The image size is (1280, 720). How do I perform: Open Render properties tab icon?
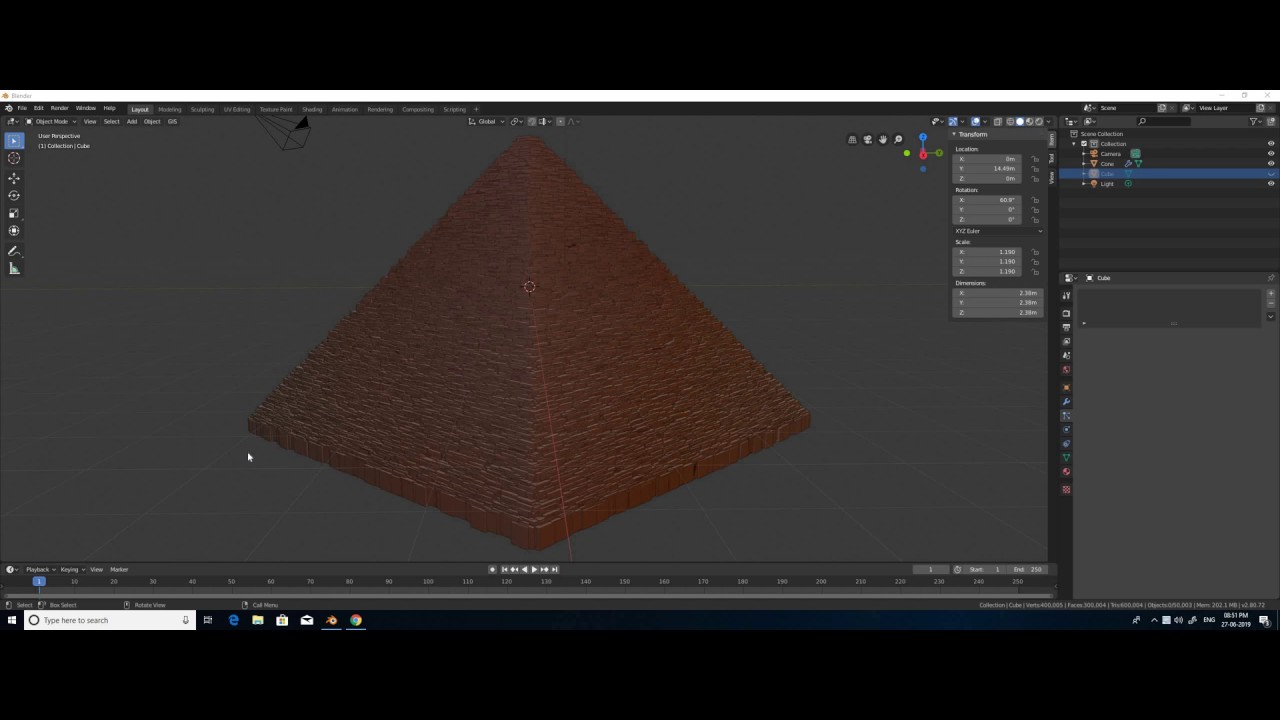click(x=1066, y=313)
